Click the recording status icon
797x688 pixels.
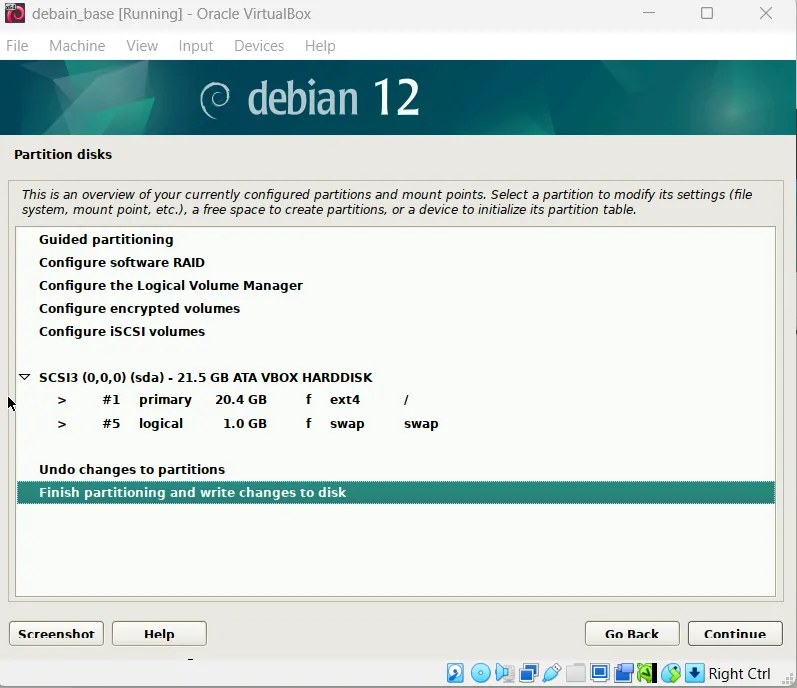point(624,673)
